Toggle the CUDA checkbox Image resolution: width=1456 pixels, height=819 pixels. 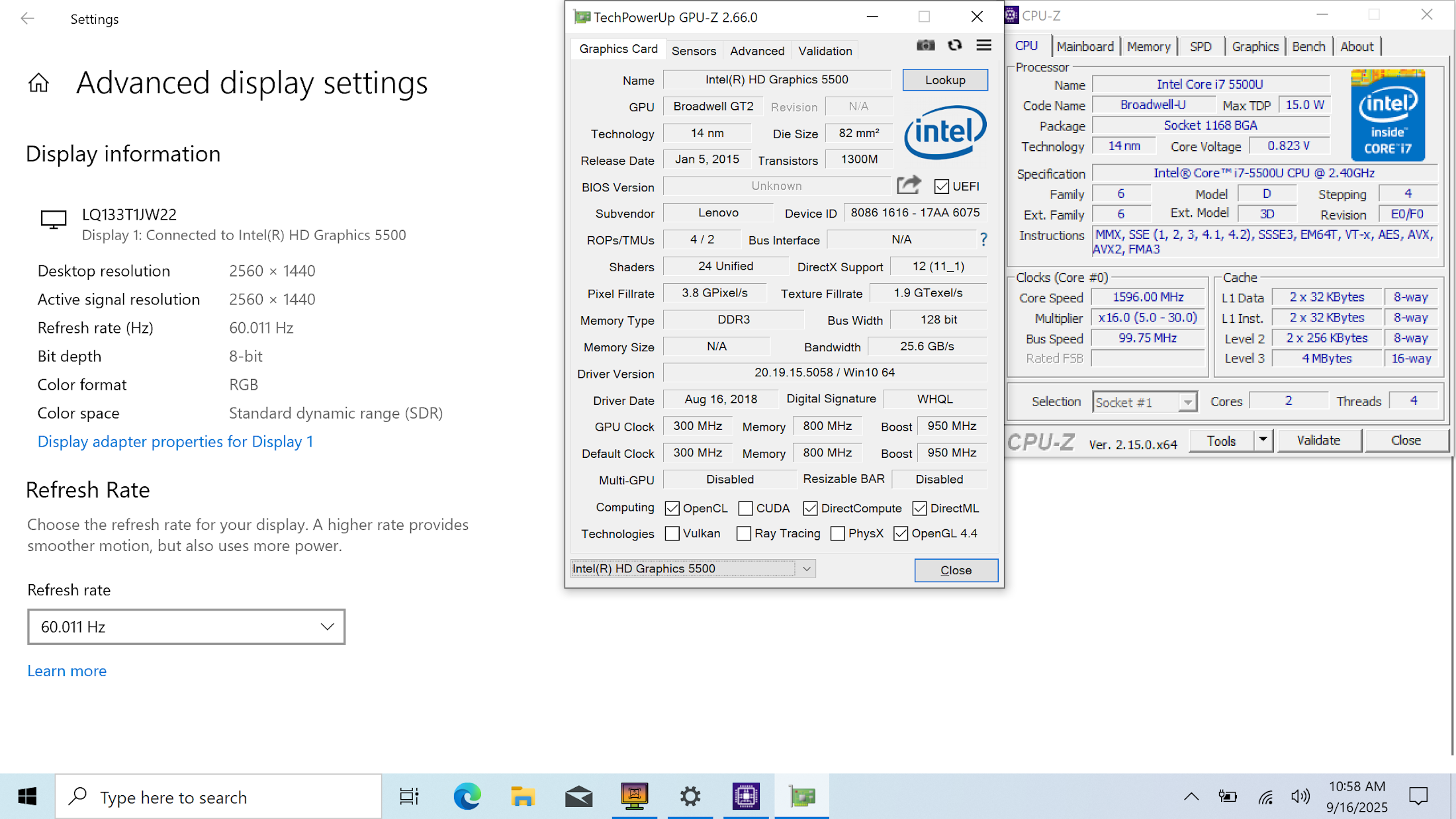coord(745,508)
